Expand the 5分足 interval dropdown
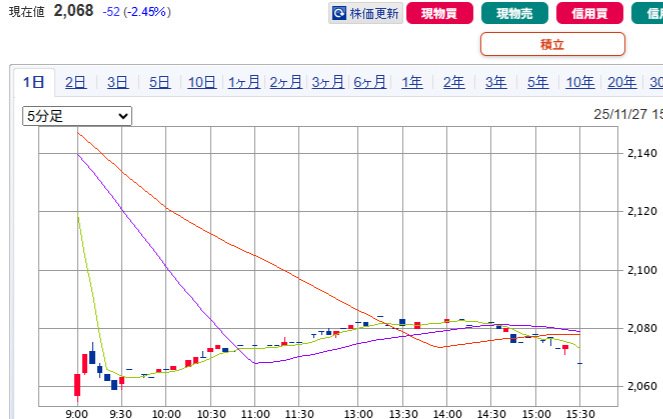This screenshot has width=663, height=419. pyautogui.click(x=77, y=116)
